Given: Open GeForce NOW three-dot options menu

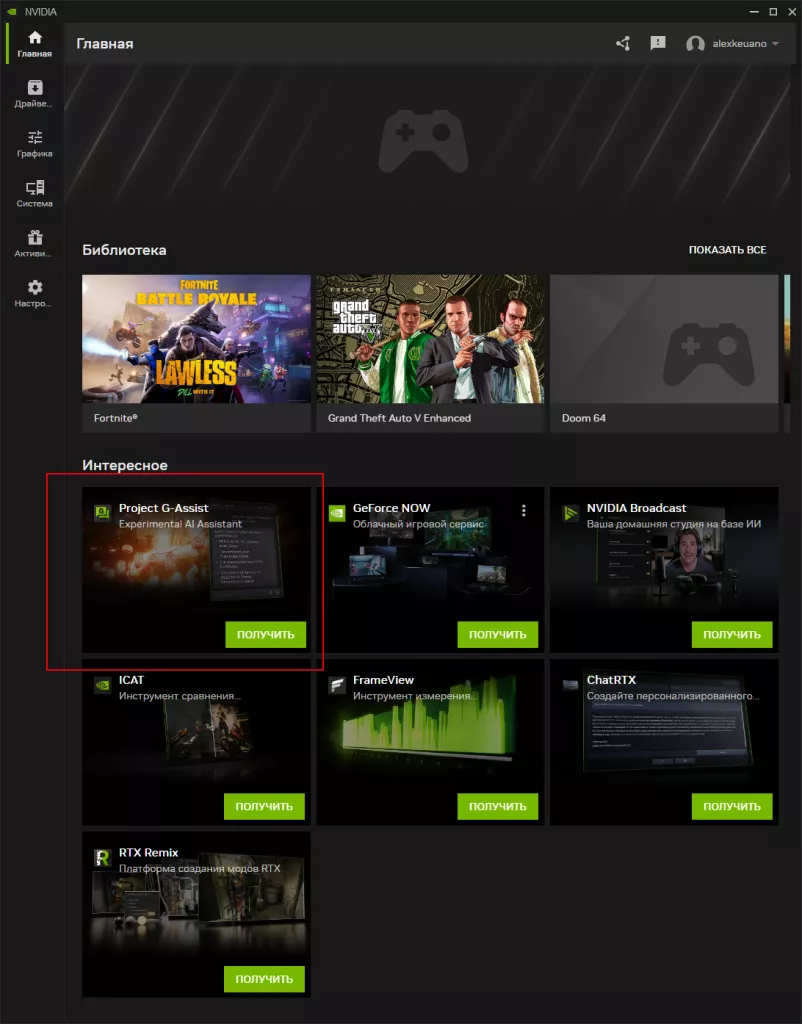Looking at the screenshot, I should pos(523,510).
